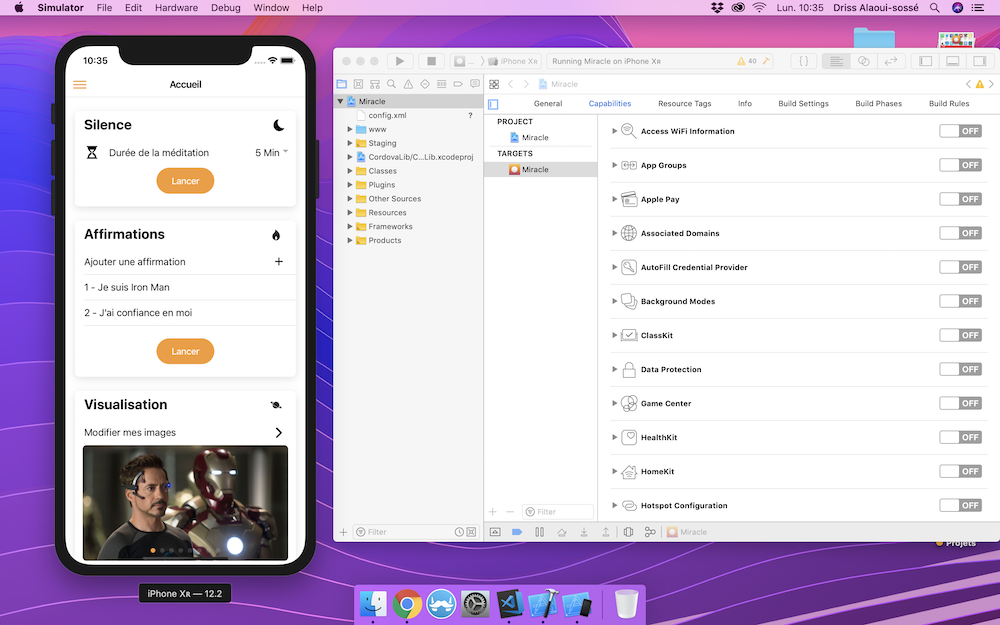1000x625 pixels.
Task: Toggle the Associated Domains switch
Action: pyautogui.click(x=960, y=233)
